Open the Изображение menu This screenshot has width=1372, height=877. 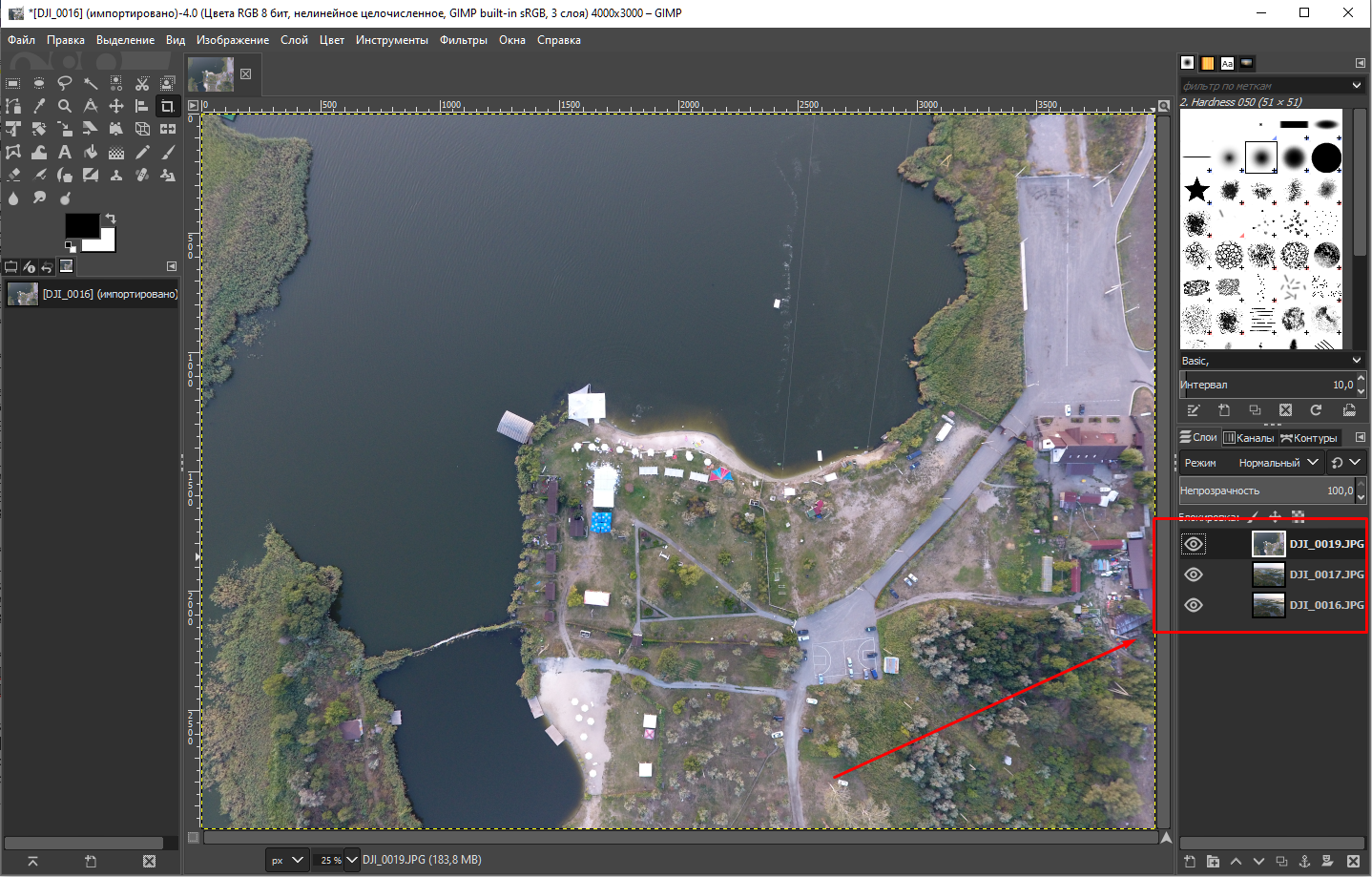pyautogui.click(x=233, y=40)
